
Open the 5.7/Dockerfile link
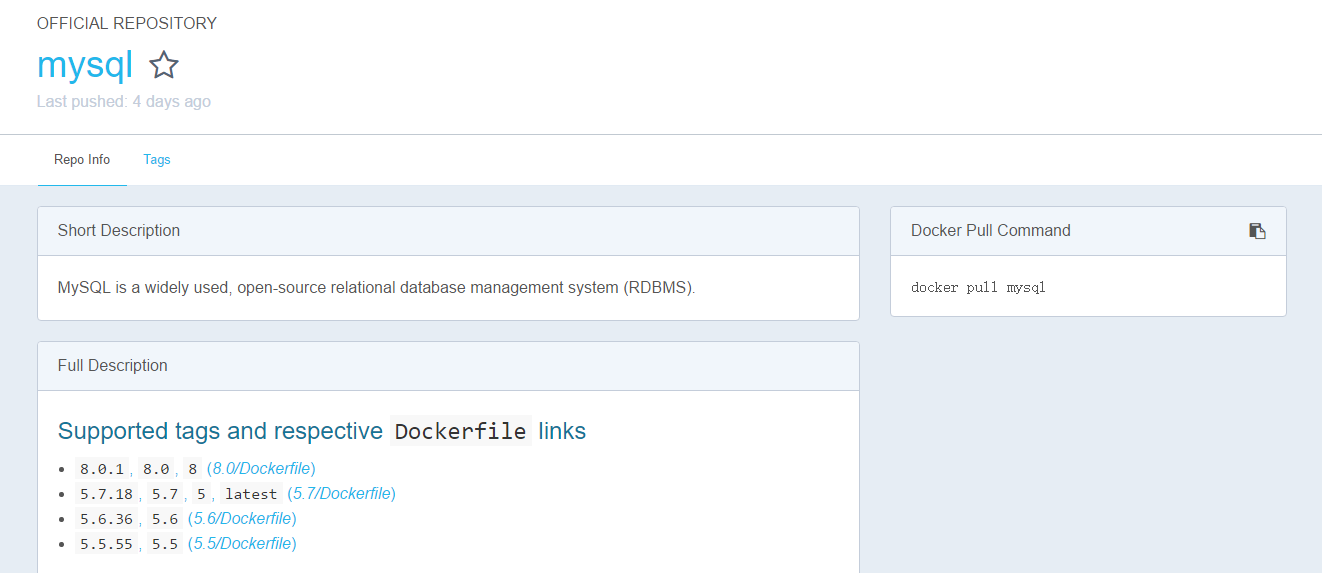[341, 494]
